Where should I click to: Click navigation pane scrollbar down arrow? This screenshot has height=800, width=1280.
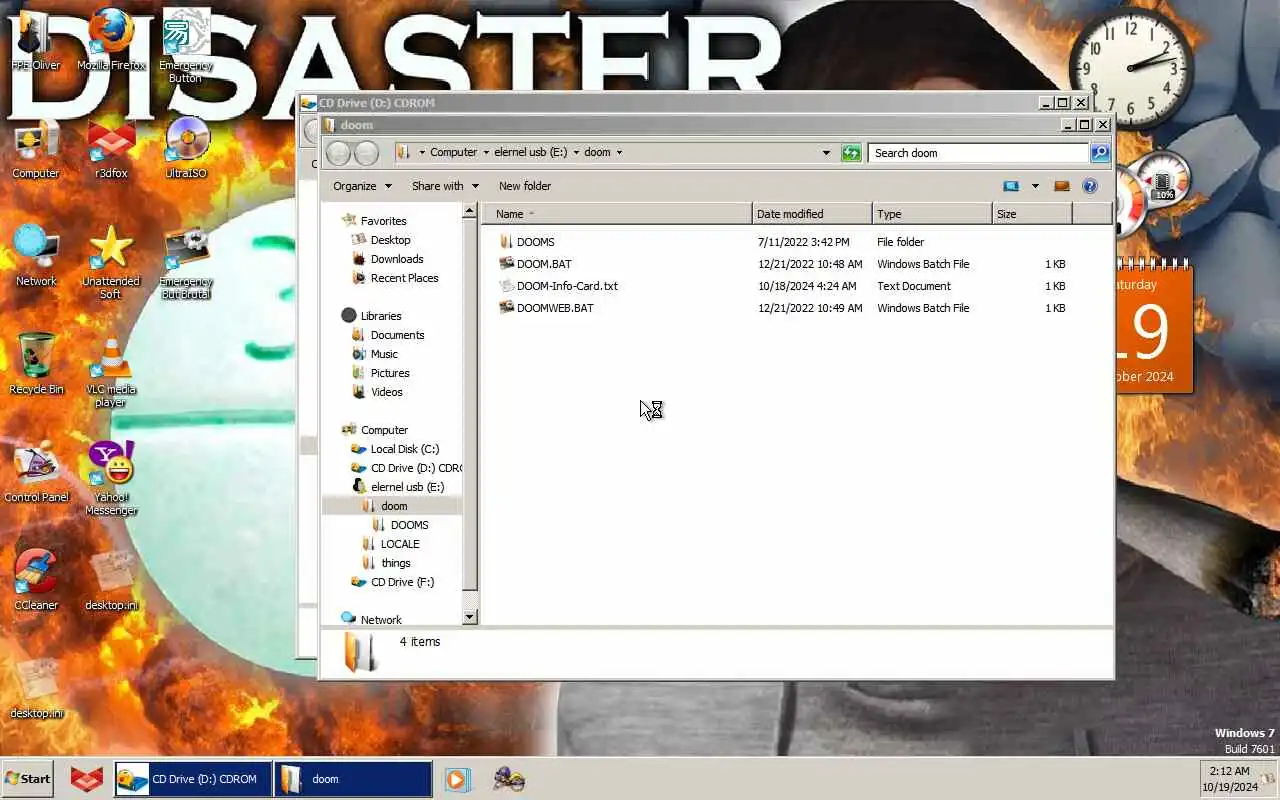(470, 618)
